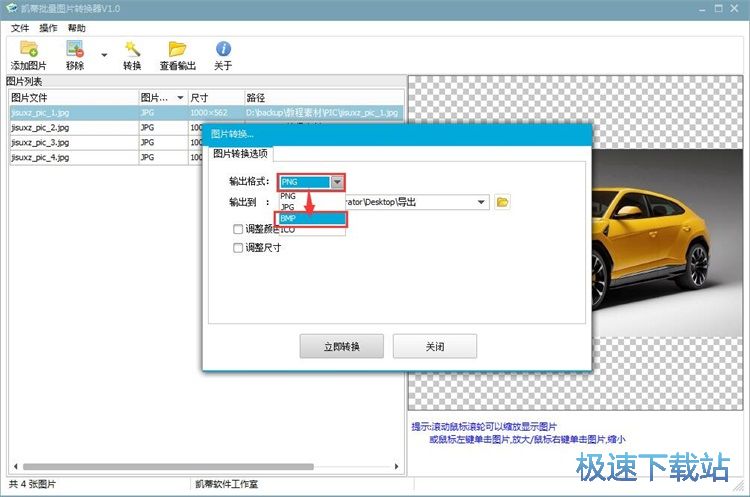Click the 图片文件 column header

[x=74, y=98]
